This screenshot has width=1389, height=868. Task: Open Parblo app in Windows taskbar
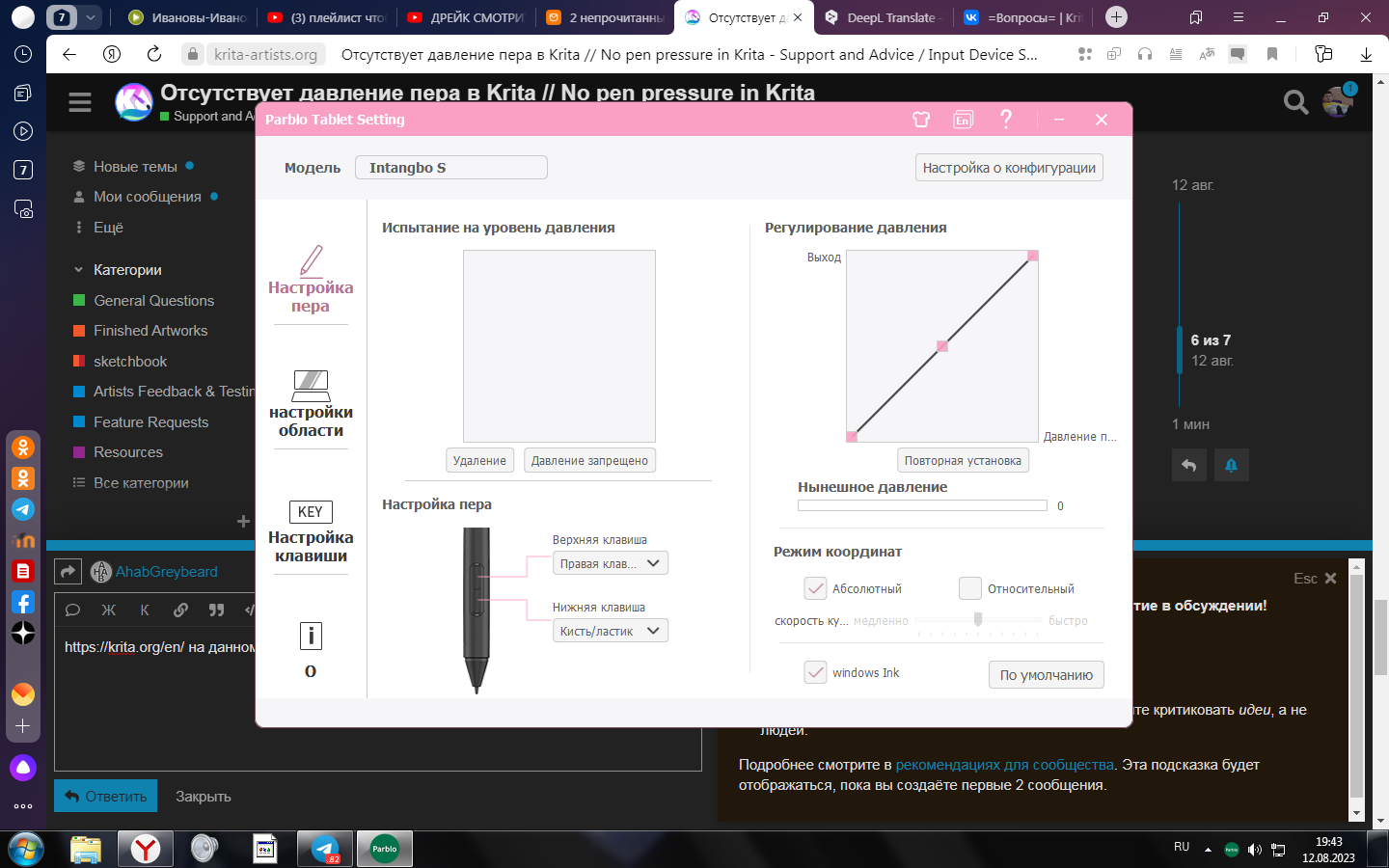385,849
